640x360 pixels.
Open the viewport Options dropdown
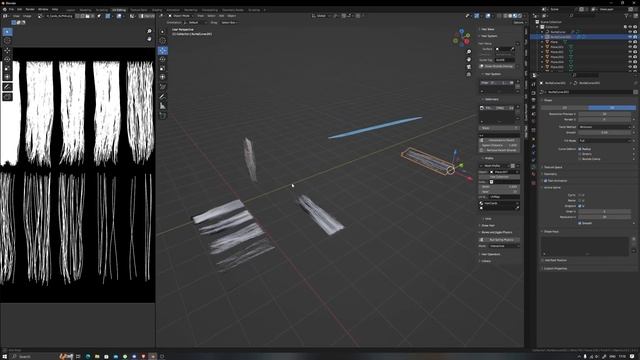pyautogui.click(x=519, y=22)
